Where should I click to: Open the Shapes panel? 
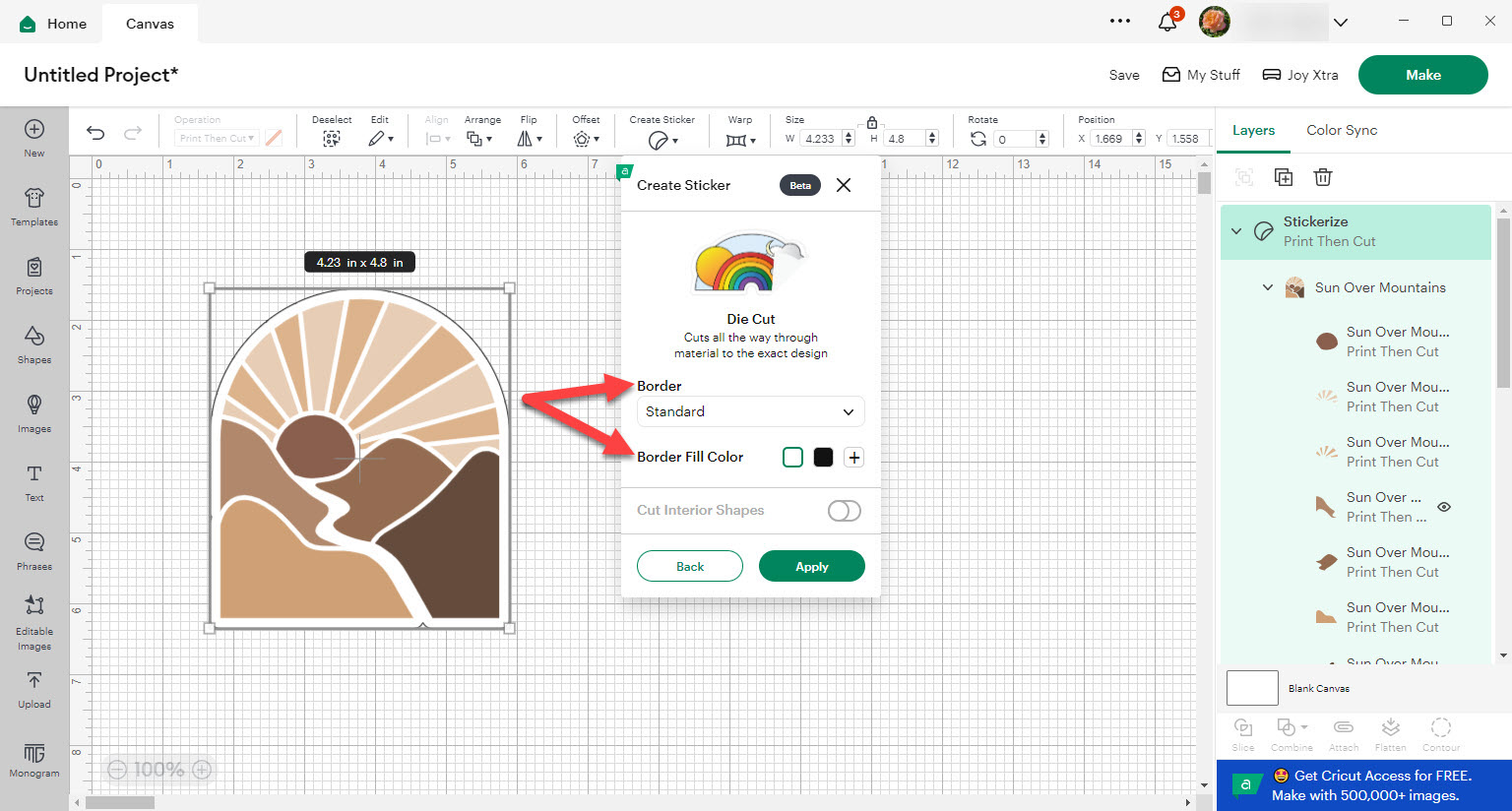point(33,344)
